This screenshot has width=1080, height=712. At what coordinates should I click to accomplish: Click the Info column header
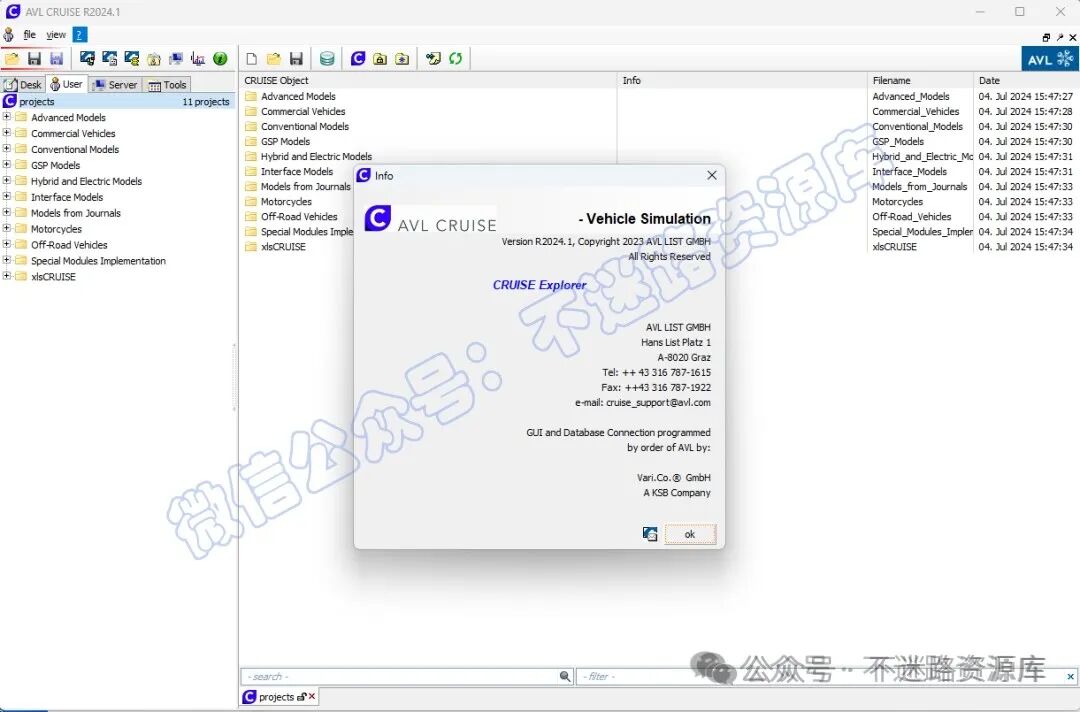[742, 81]
